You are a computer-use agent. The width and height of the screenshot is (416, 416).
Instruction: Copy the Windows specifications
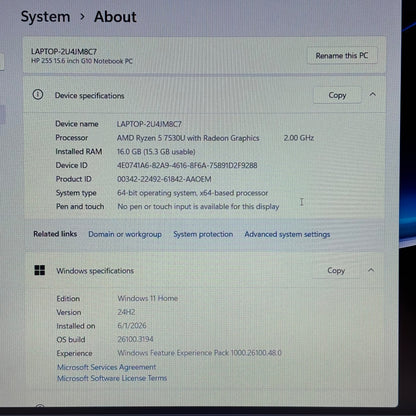coord(336,270)
